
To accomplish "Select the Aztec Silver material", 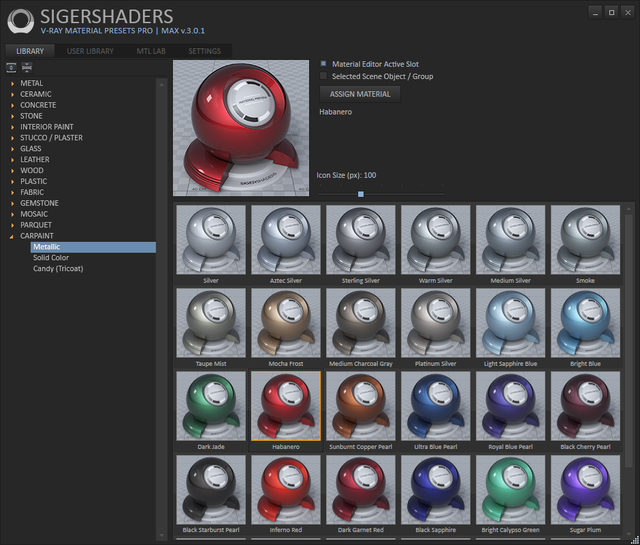I will pos(286,240).
